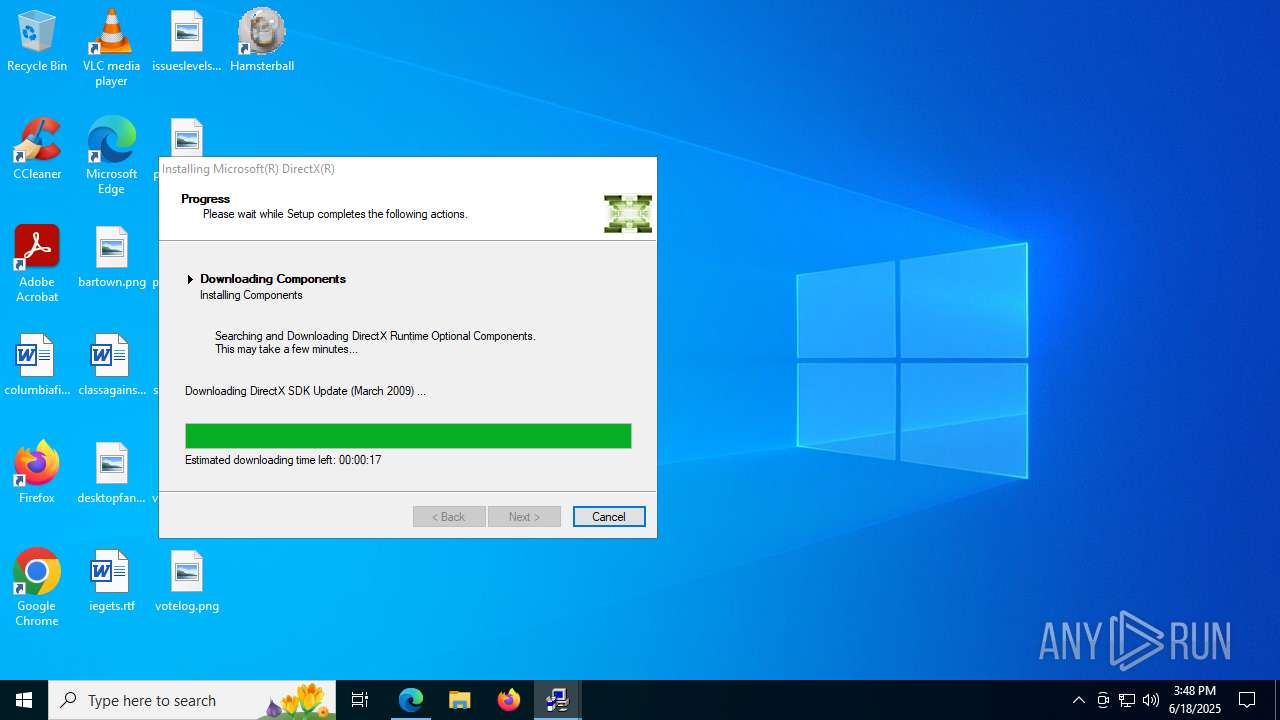Click the 'Installing Microsoft(R) DirectX(R)' title bar
The image size is (1280, 720).
coord(408,169)
